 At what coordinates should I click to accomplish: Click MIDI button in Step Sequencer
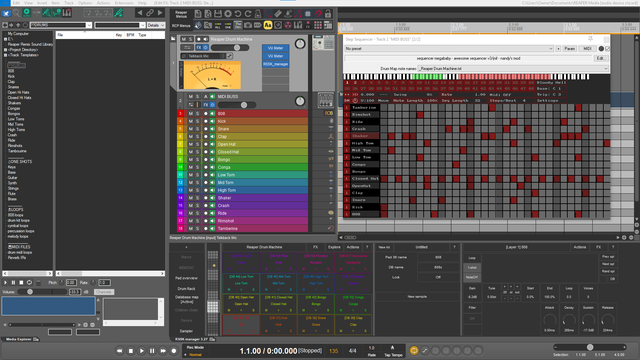[x=587, y=49]
